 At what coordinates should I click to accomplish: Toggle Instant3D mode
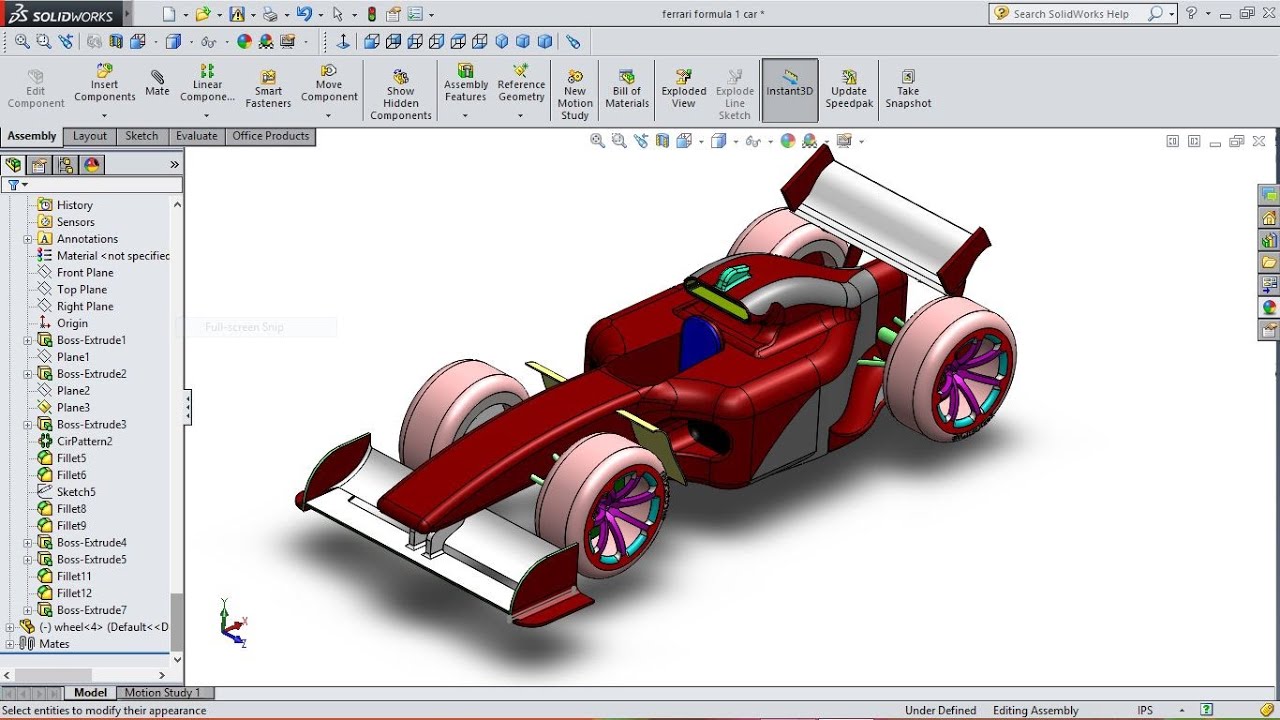(790, 90)
